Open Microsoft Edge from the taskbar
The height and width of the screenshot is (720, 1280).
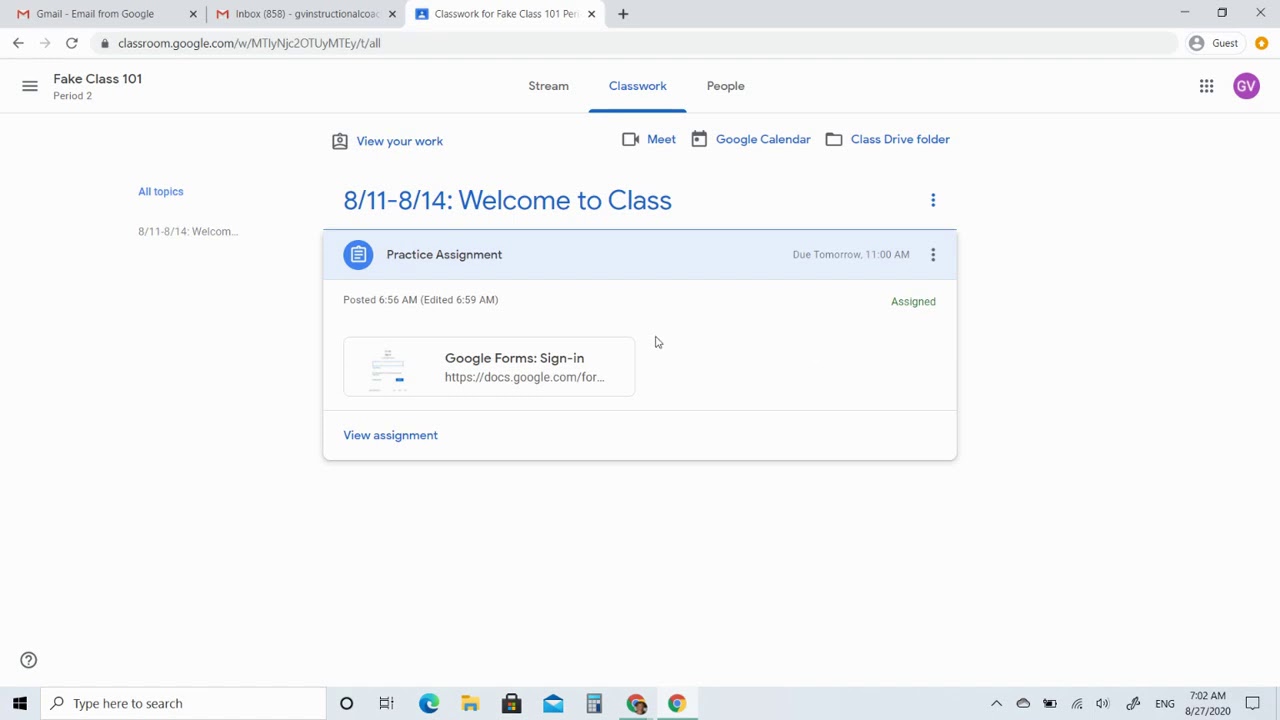(429, 703)
